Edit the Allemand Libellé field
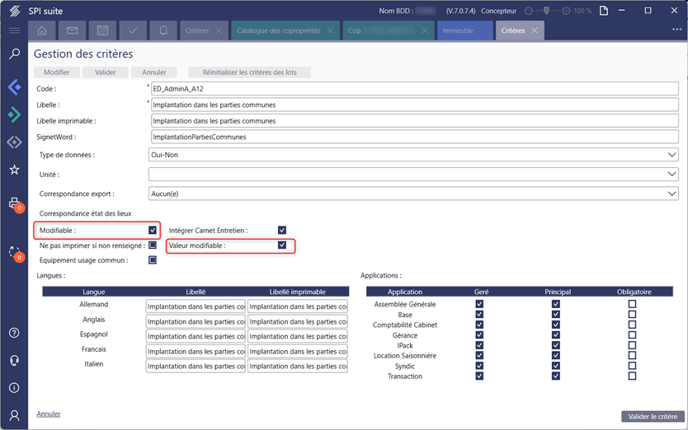Viewport: 688px width, 430px height. [196, 306]
